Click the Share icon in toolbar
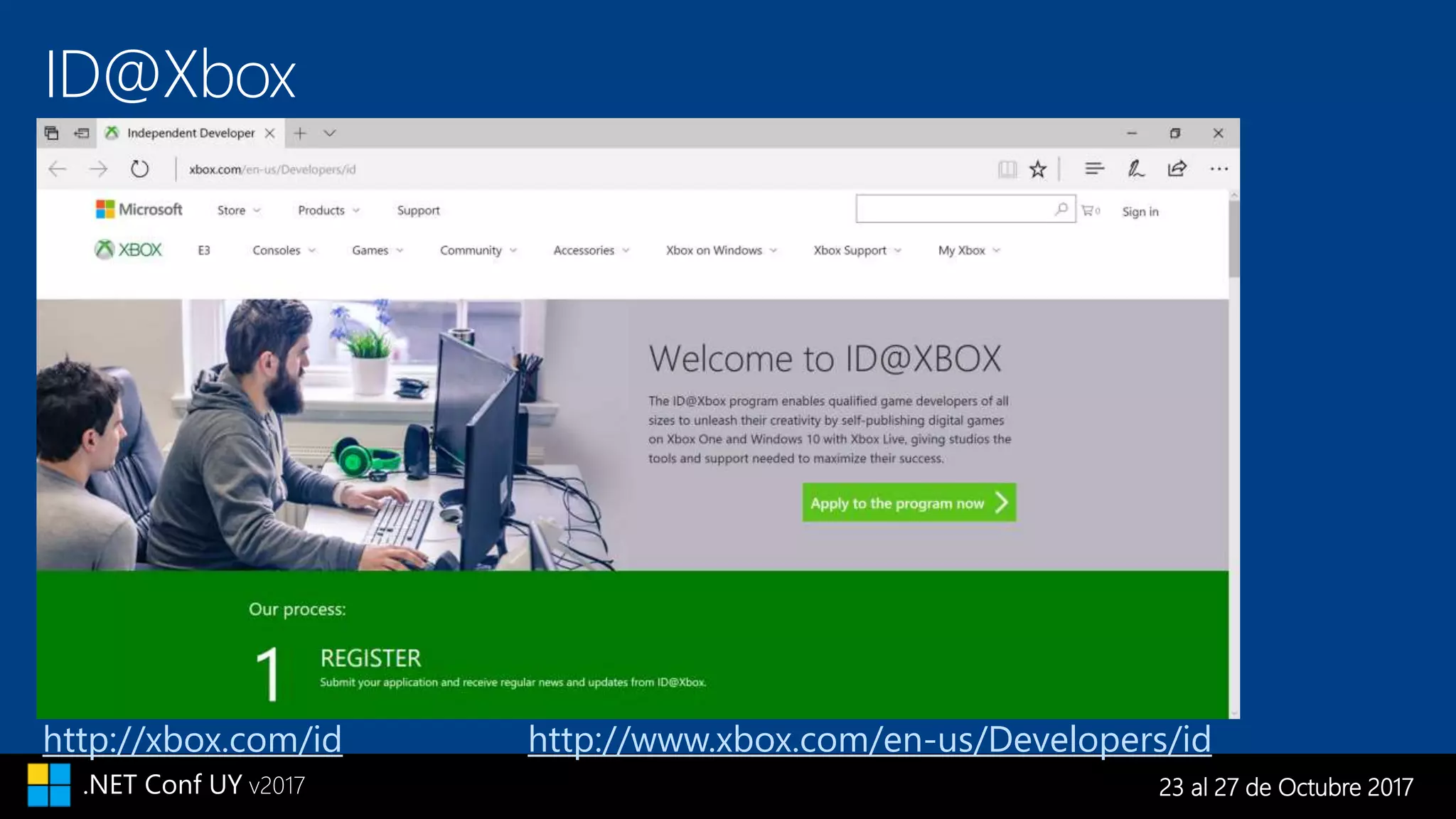This screenshot has height=819, width=1456. click(1177, 168)
